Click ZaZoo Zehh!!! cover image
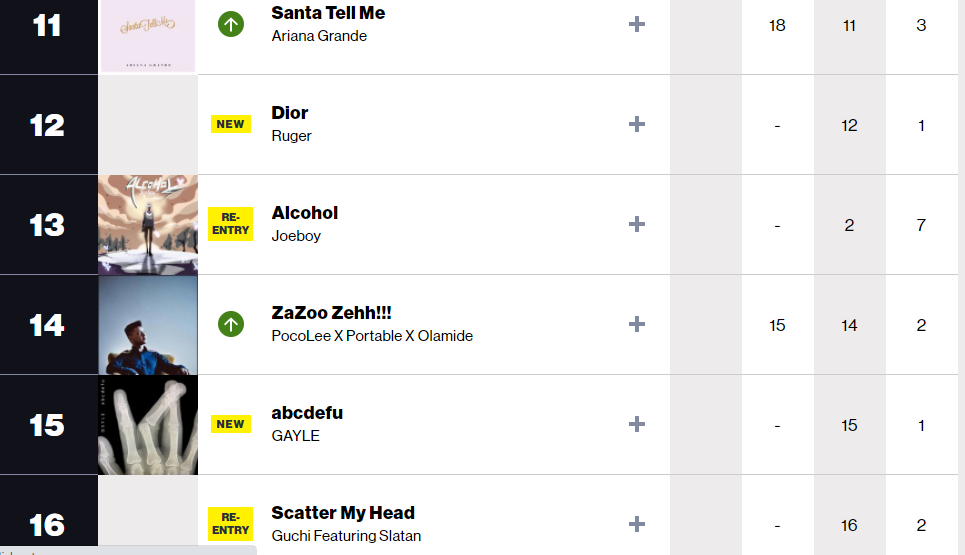The width and height of the screenshot is (965, 555). [x=148, y=324]
